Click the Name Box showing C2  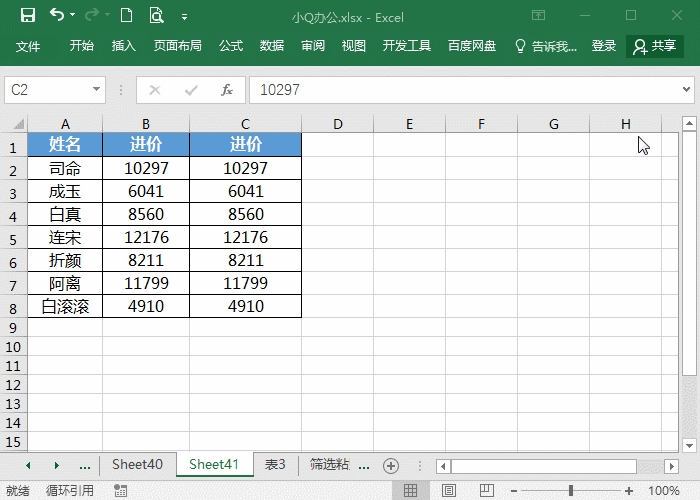point(47,90)
